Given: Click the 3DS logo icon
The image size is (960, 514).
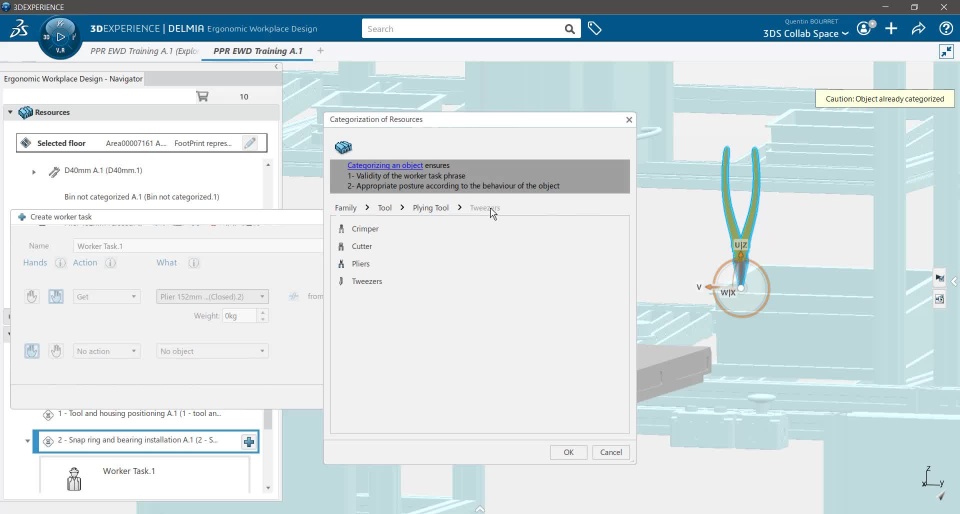Looking at the screenshot, I should [18, 29].
